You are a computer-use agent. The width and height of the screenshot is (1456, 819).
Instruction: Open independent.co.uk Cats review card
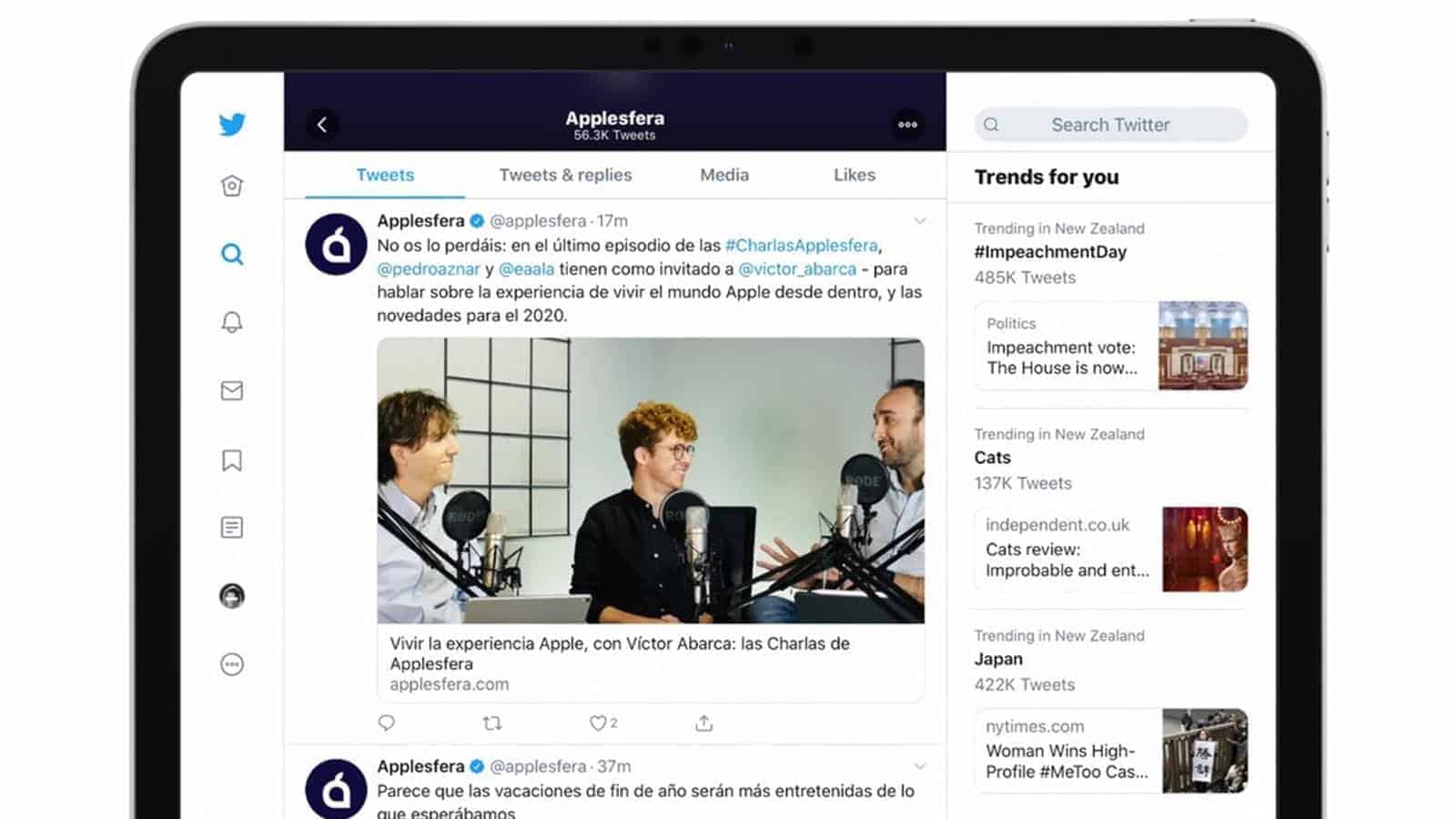point(1111,549)
